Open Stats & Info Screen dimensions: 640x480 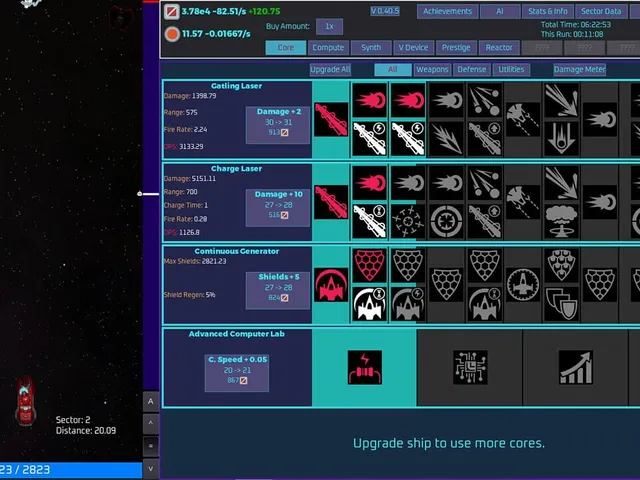click(x=548, y=11)
